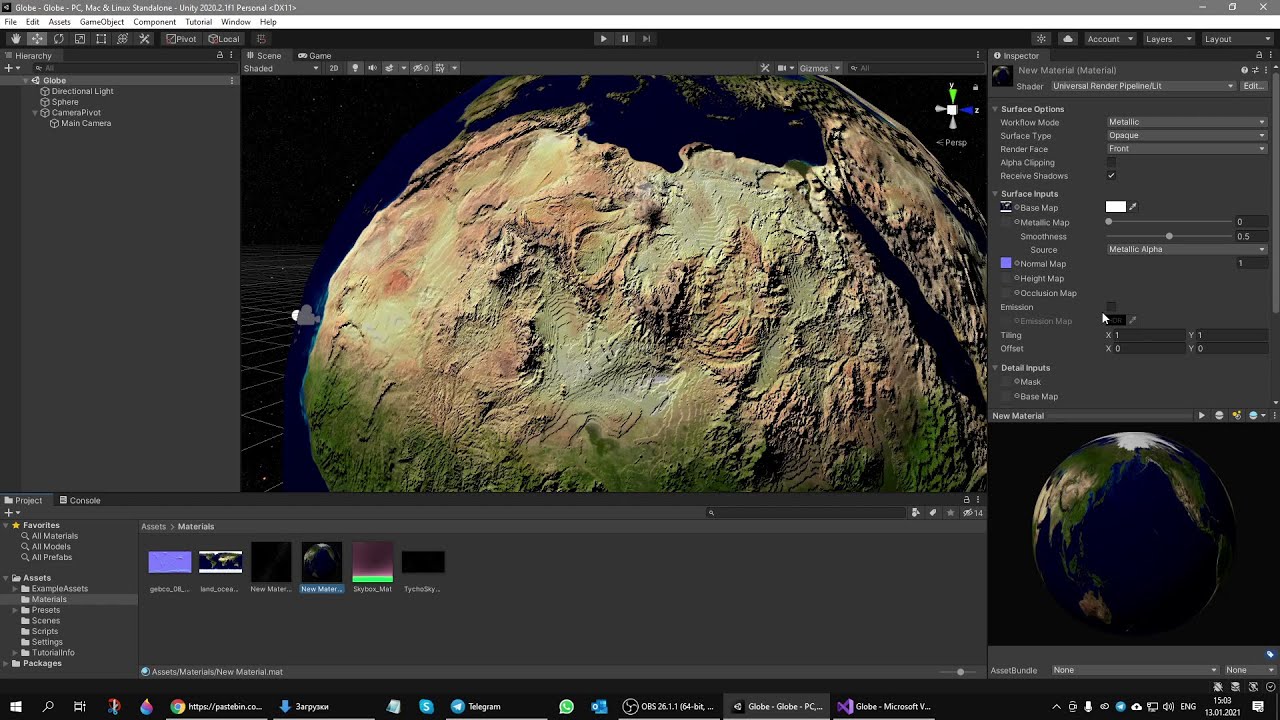Open scene camera settings
1280x720 pixels.
click(x=783, y=68)
